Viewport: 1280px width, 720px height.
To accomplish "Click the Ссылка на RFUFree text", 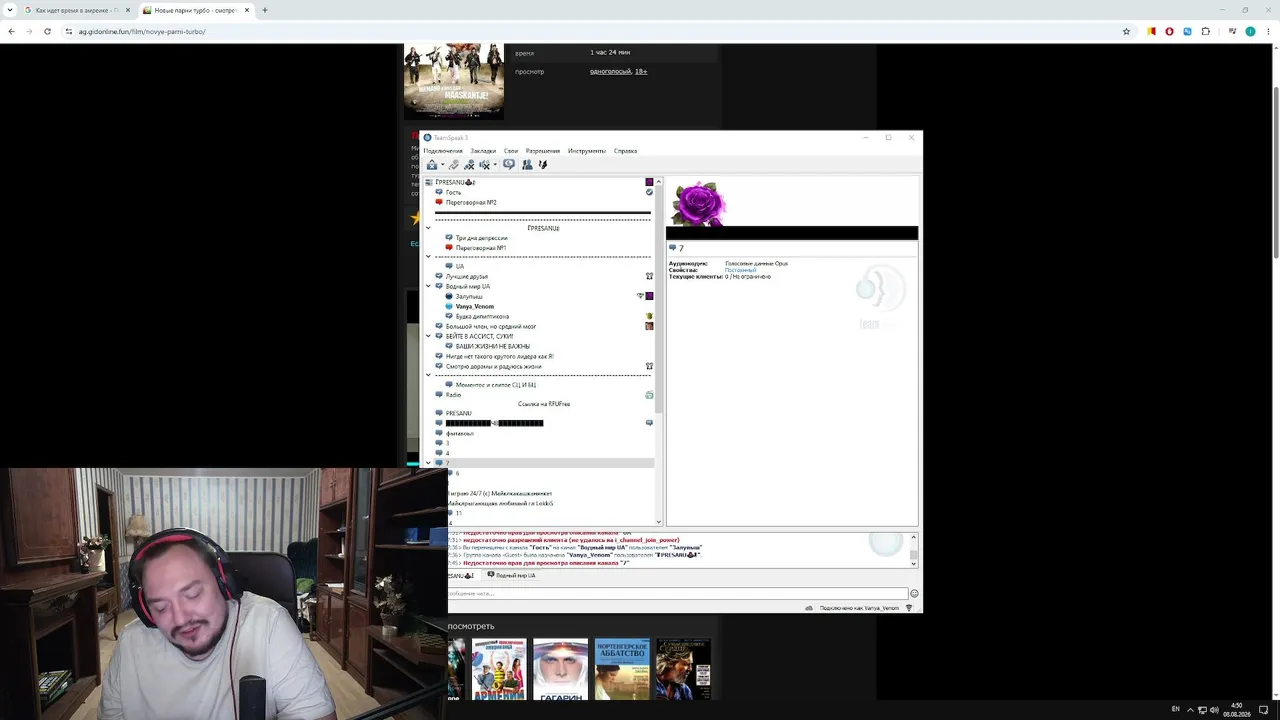I will point(544,404).
